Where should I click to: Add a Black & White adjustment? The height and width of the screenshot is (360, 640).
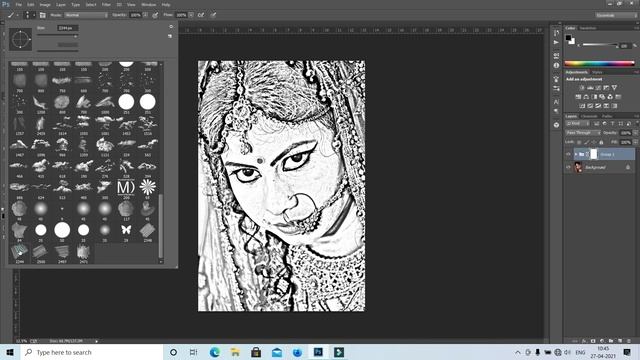click(x=594, y=97)
